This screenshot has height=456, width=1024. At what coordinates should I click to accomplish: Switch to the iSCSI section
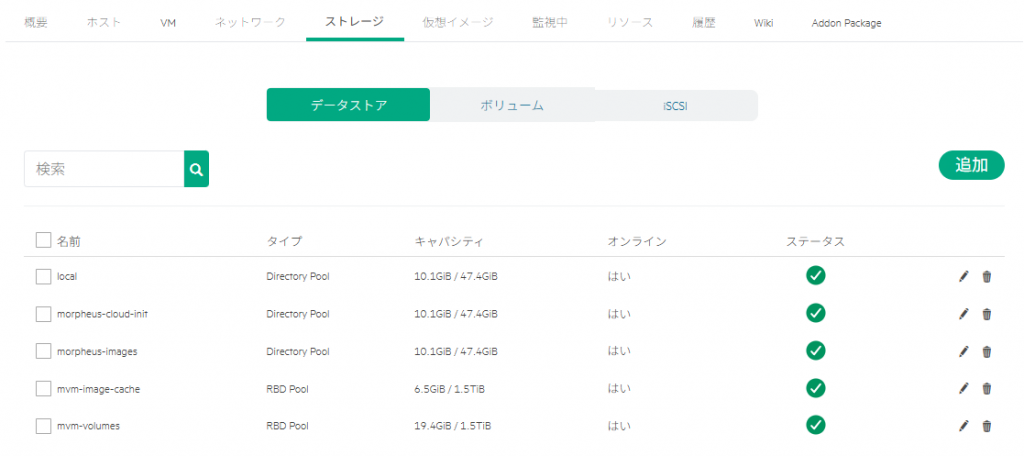(675, 105)
